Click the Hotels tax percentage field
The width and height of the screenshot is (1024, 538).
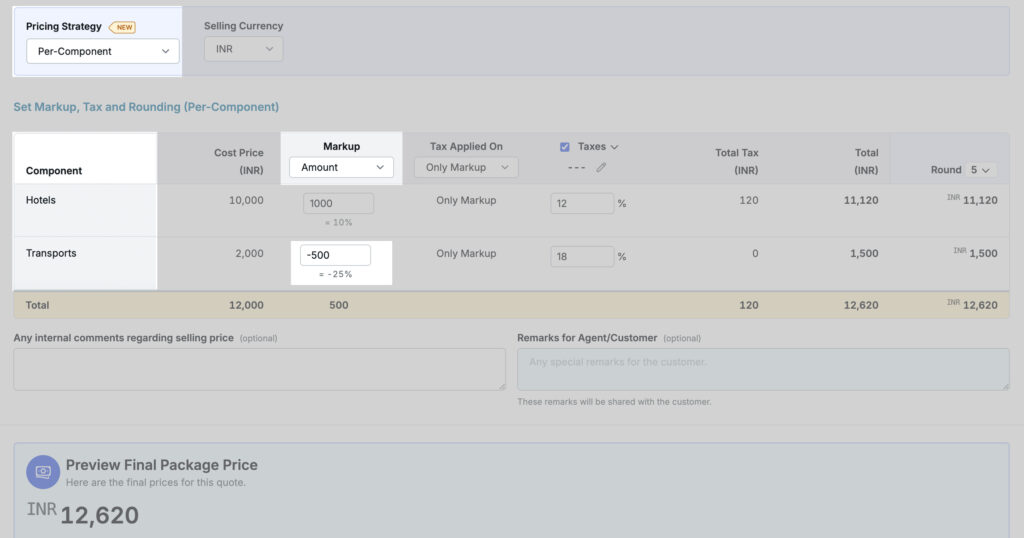click(x=581, y=204)
